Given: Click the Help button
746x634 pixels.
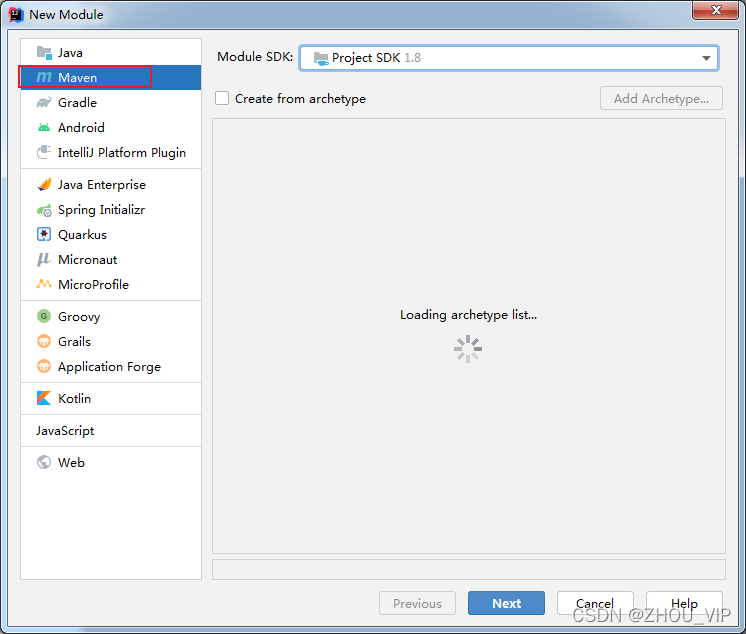Looking at the screenshot, I should click(684, 603).
